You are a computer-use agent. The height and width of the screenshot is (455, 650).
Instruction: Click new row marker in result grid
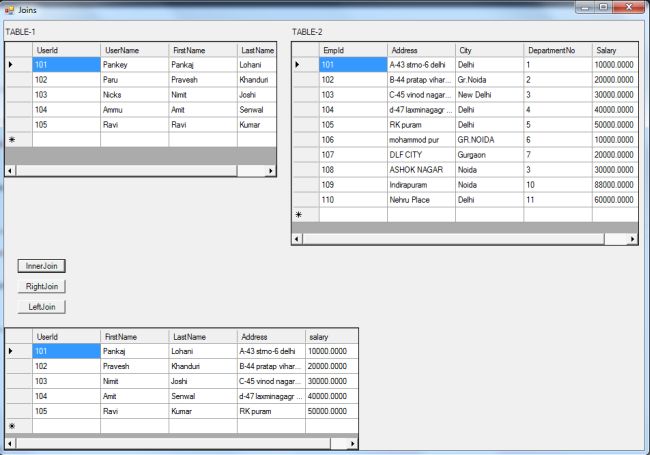(19, 426)
